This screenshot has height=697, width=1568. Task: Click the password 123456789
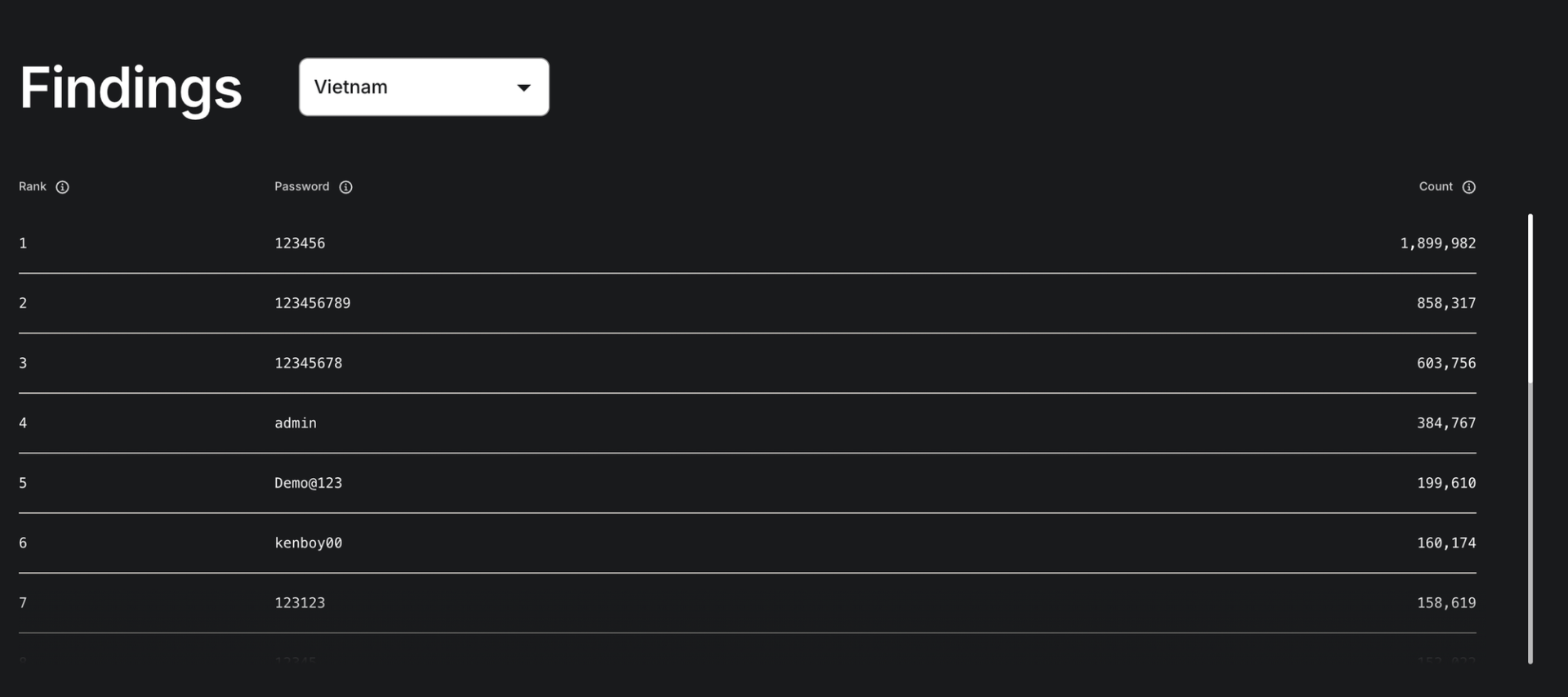[312, 303]
